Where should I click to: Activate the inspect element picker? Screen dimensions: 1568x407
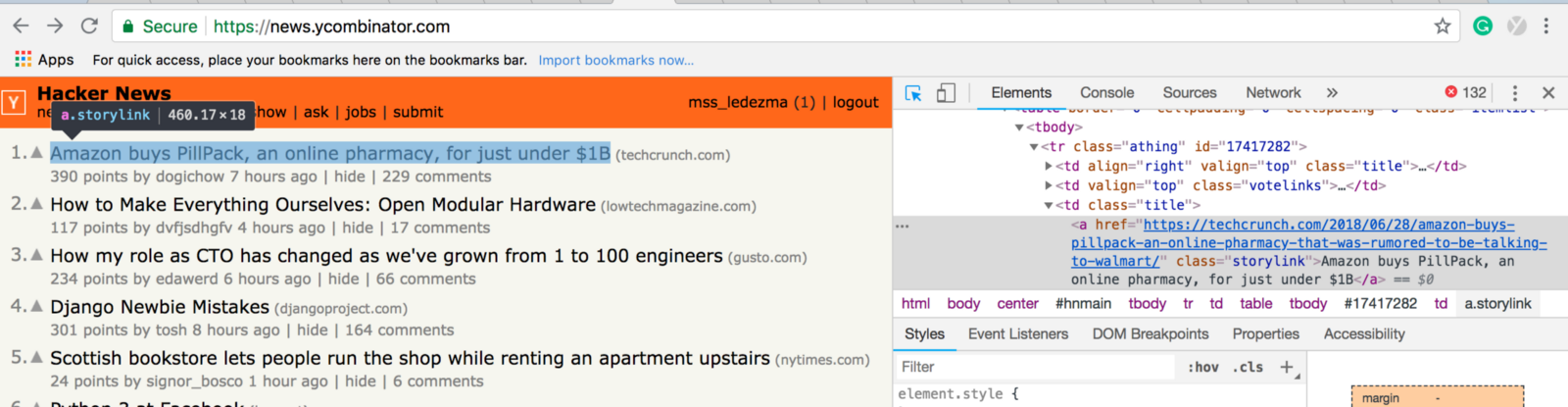click(913, 93)
